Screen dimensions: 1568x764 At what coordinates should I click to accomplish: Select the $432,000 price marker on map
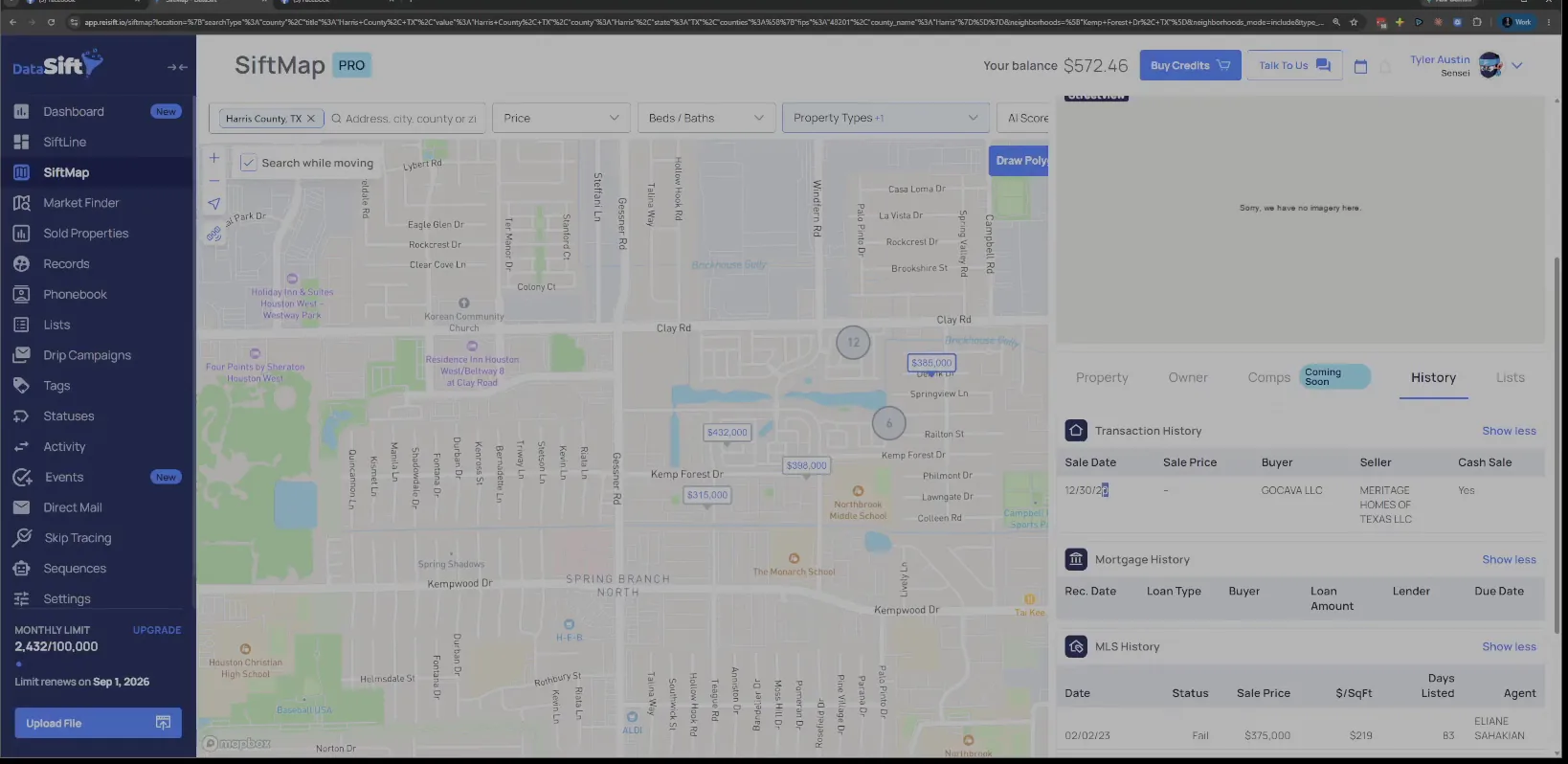tap(728, 433)
